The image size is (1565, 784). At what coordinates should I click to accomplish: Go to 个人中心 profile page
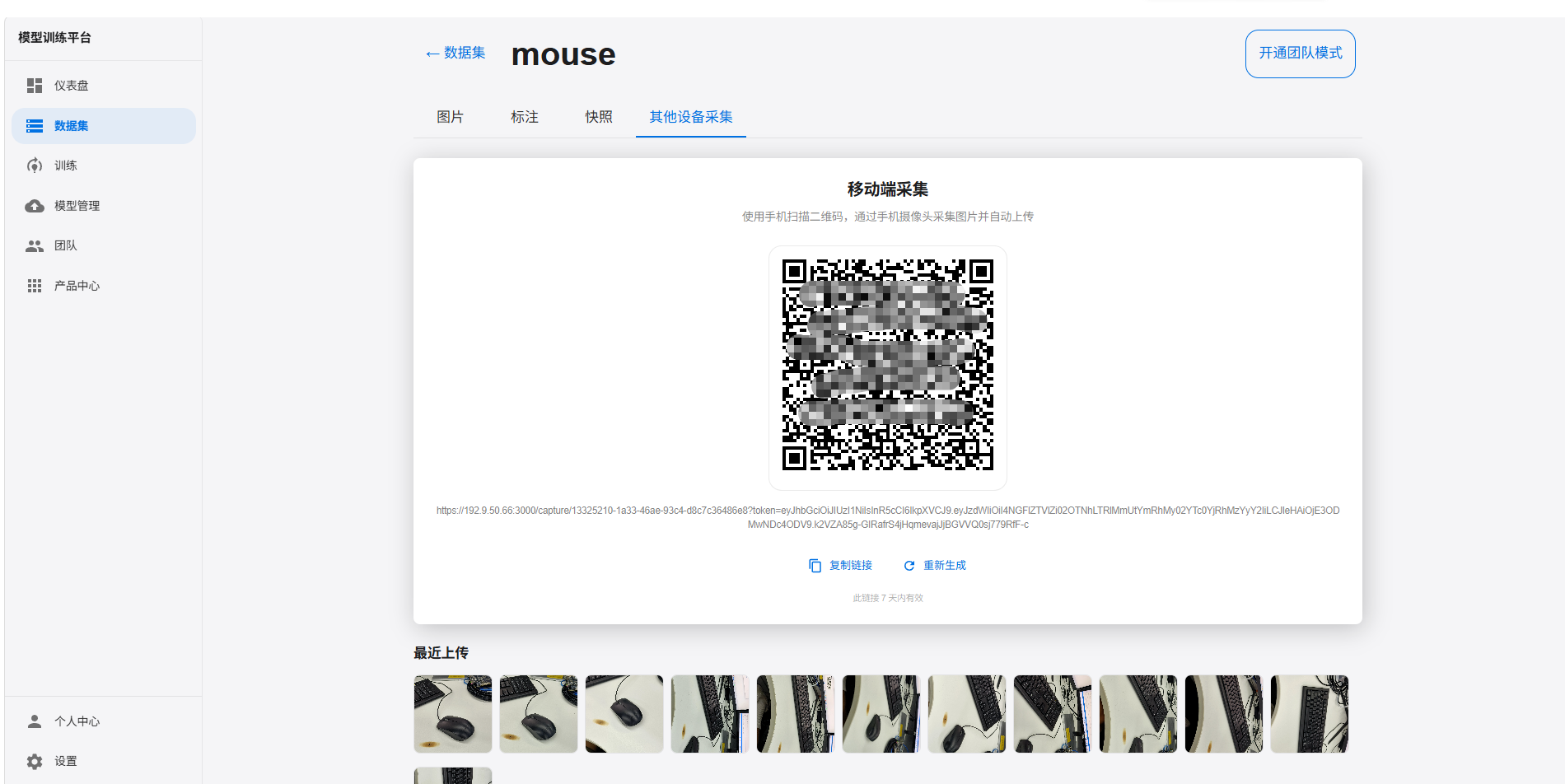pos(104,721)
